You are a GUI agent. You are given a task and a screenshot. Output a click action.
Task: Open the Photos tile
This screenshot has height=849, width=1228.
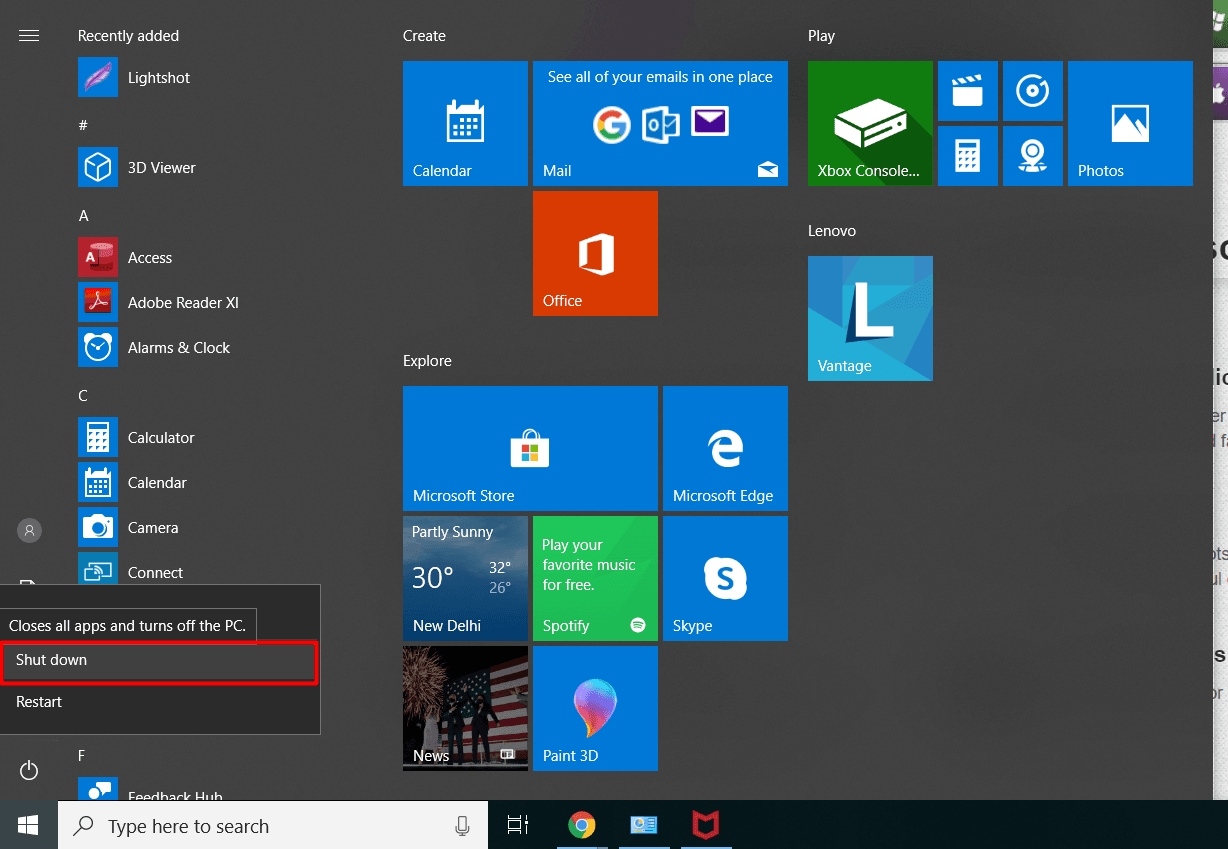[x=1130, y=123]
